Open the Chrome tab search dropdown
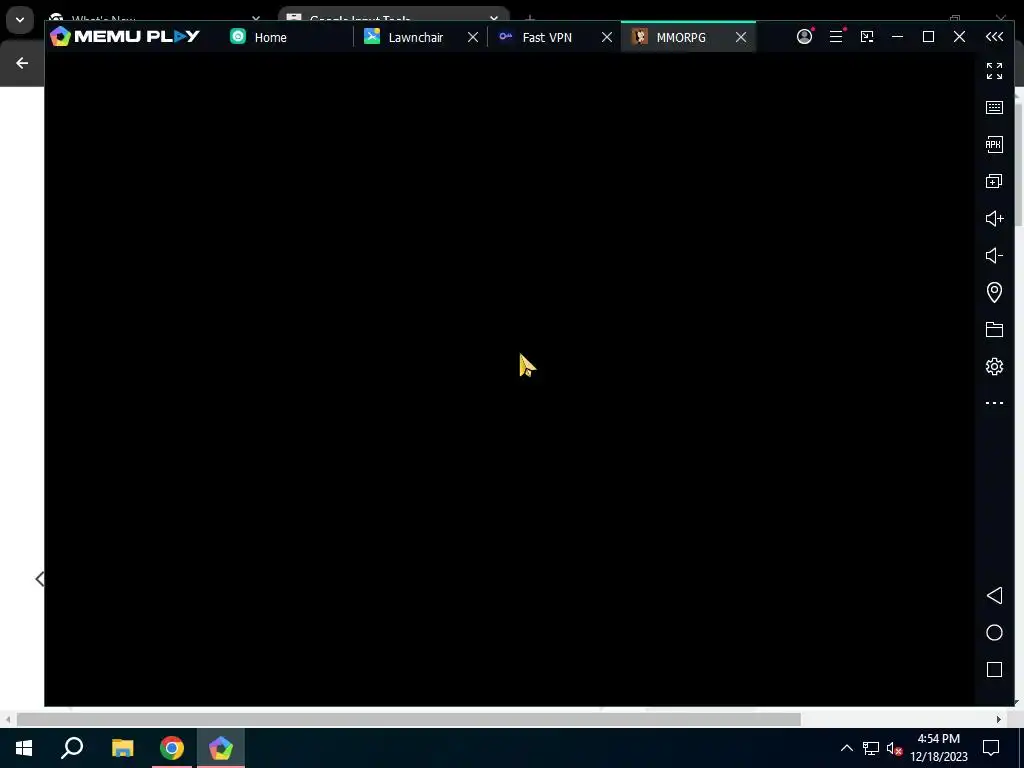 coord(20,20)
